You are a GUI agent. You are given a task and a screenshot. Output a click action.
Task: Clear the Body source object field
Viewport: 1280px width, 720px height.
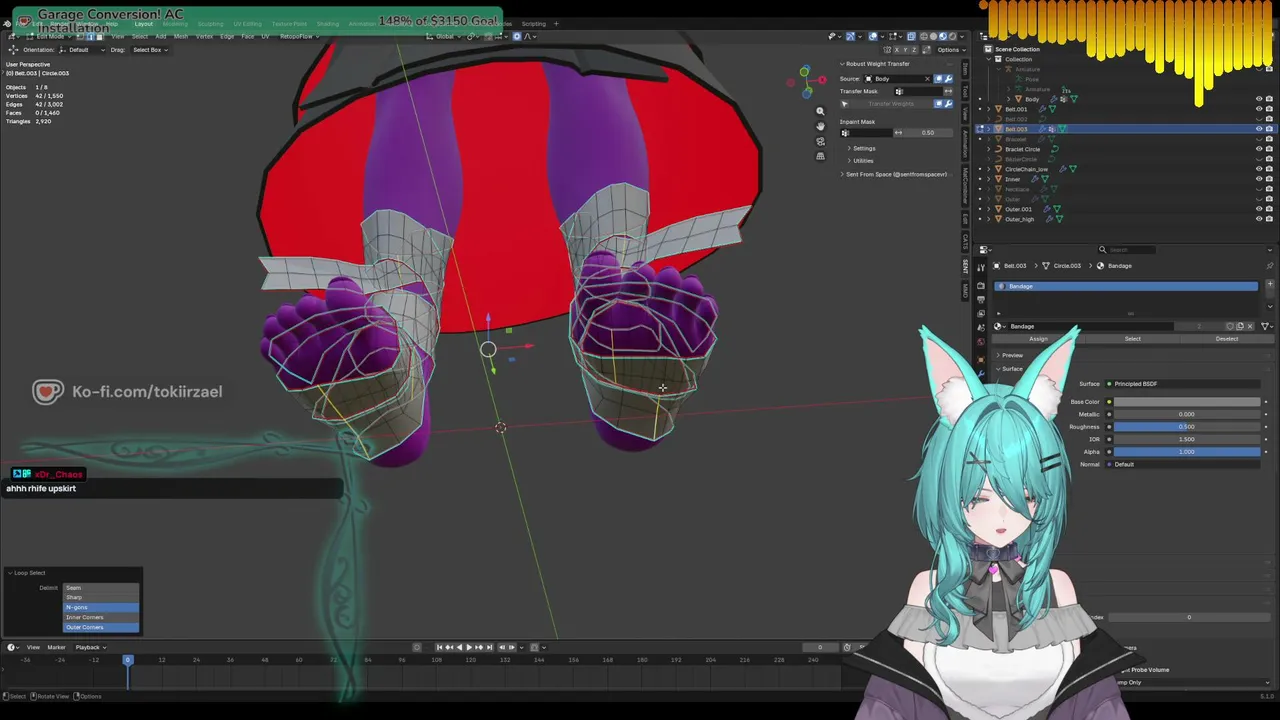point(927,79)
